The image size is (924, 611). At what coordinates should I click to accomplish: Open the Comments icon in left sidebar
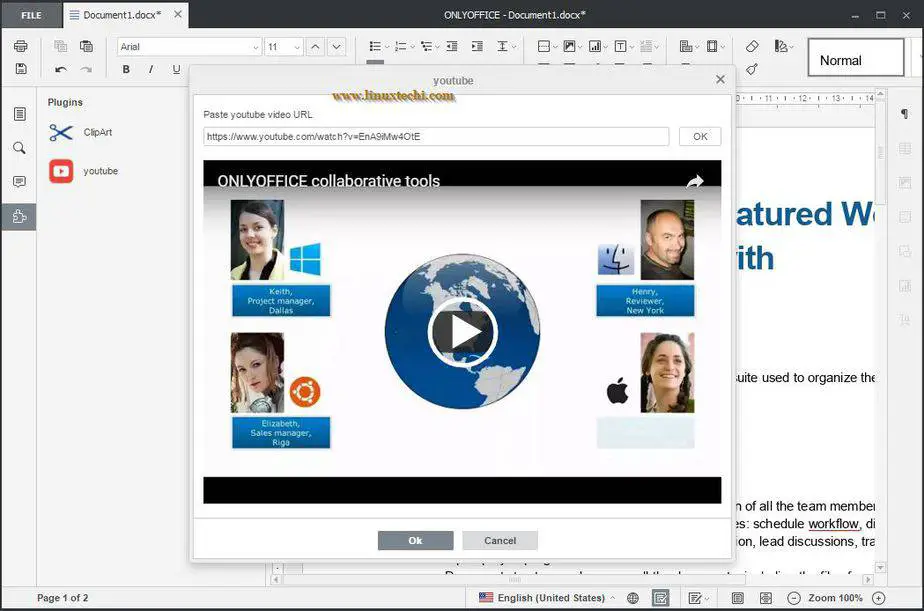click(19, 181)
